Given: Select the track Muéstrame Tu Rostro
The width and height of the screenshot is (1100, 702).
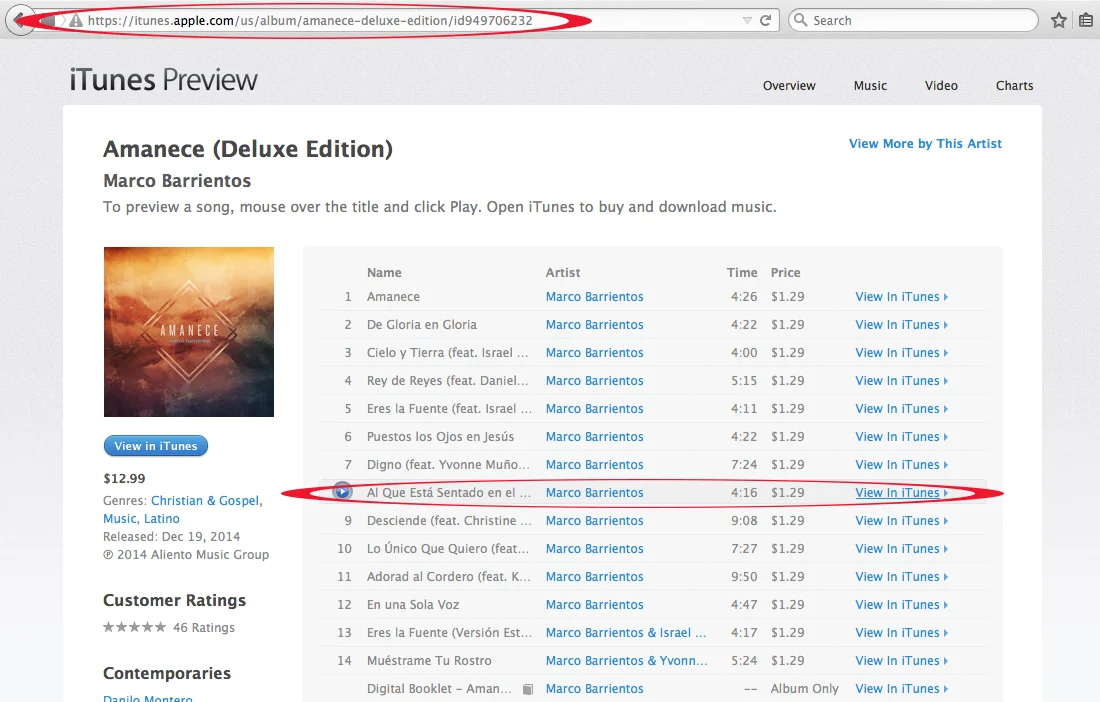Looking at the screenshot, I should [429, 661].
